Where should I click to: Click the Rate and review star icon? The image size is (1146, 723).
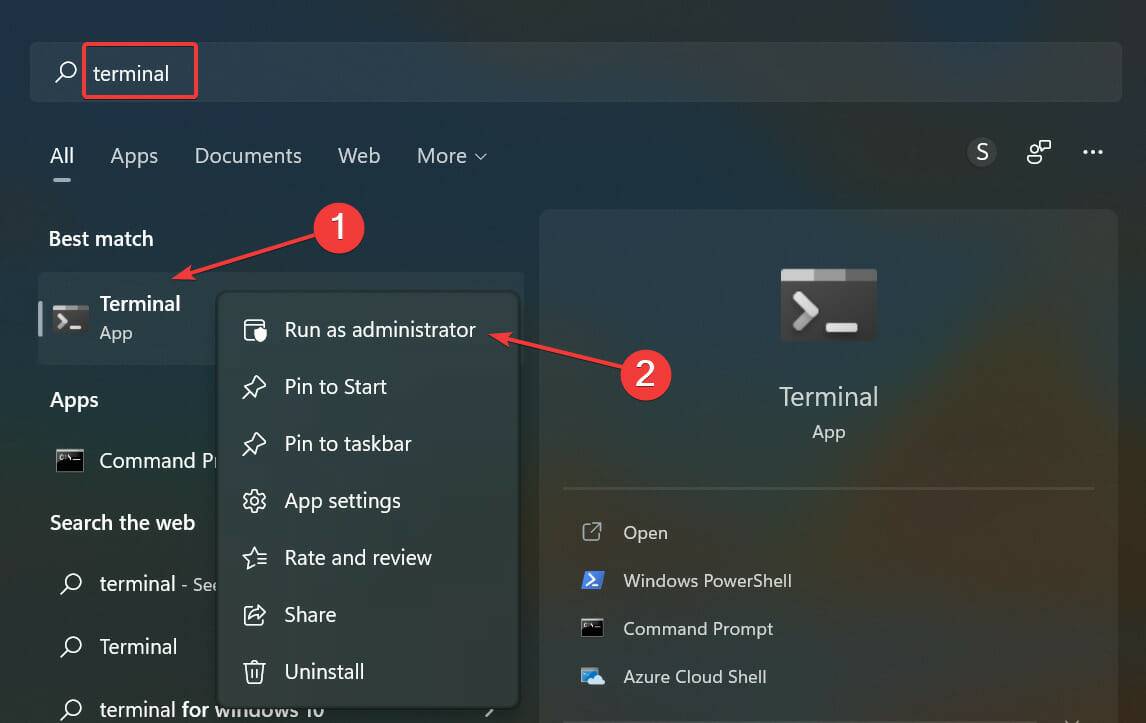click(x=255, y=557)
